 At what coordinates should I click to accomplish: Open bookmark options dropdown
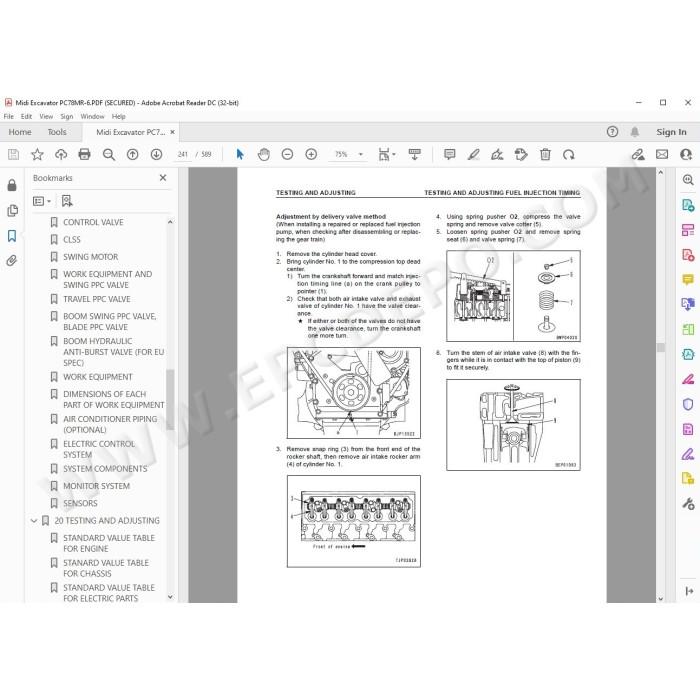42,201
